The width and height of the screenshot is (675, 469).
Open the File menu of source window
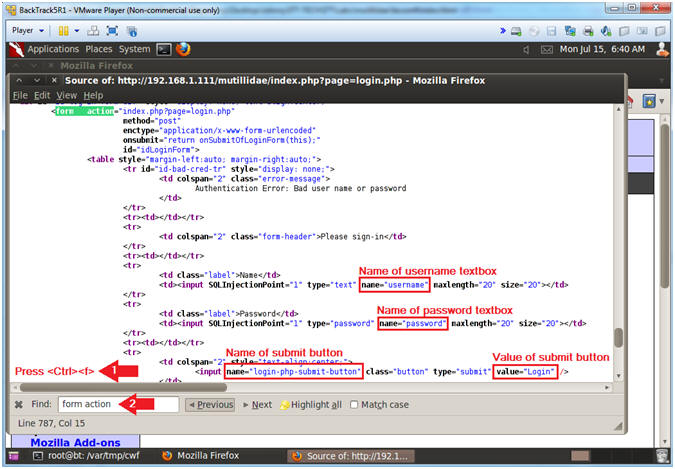pyautogui.click(x=20, y=95)
